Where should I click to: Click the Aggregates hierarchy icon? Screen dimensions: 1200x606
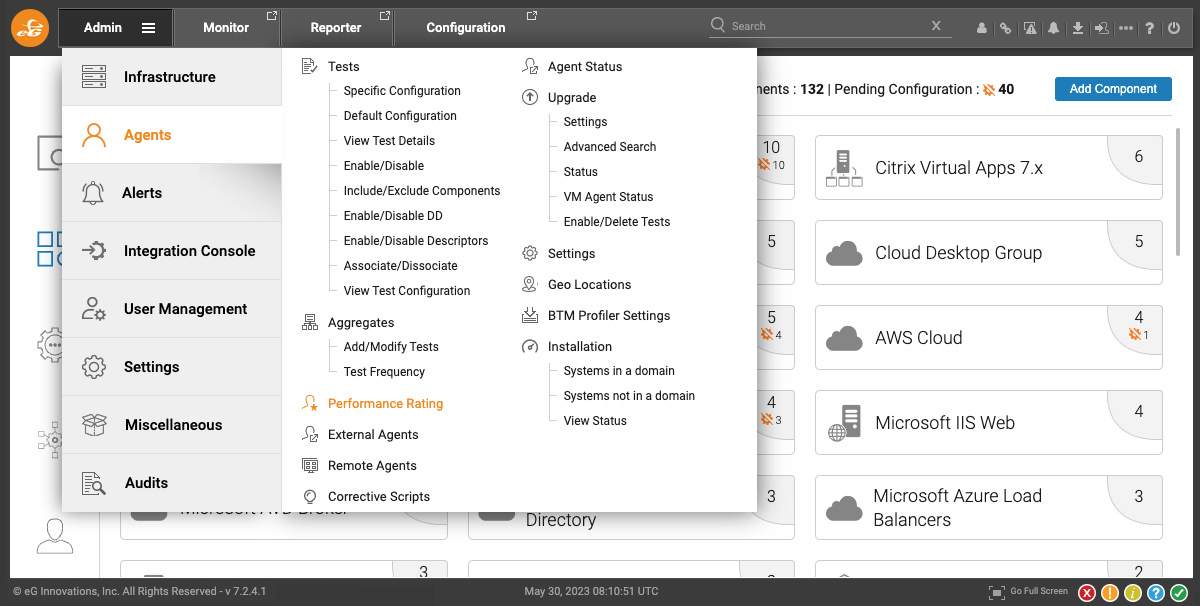[x=309, y=322]
